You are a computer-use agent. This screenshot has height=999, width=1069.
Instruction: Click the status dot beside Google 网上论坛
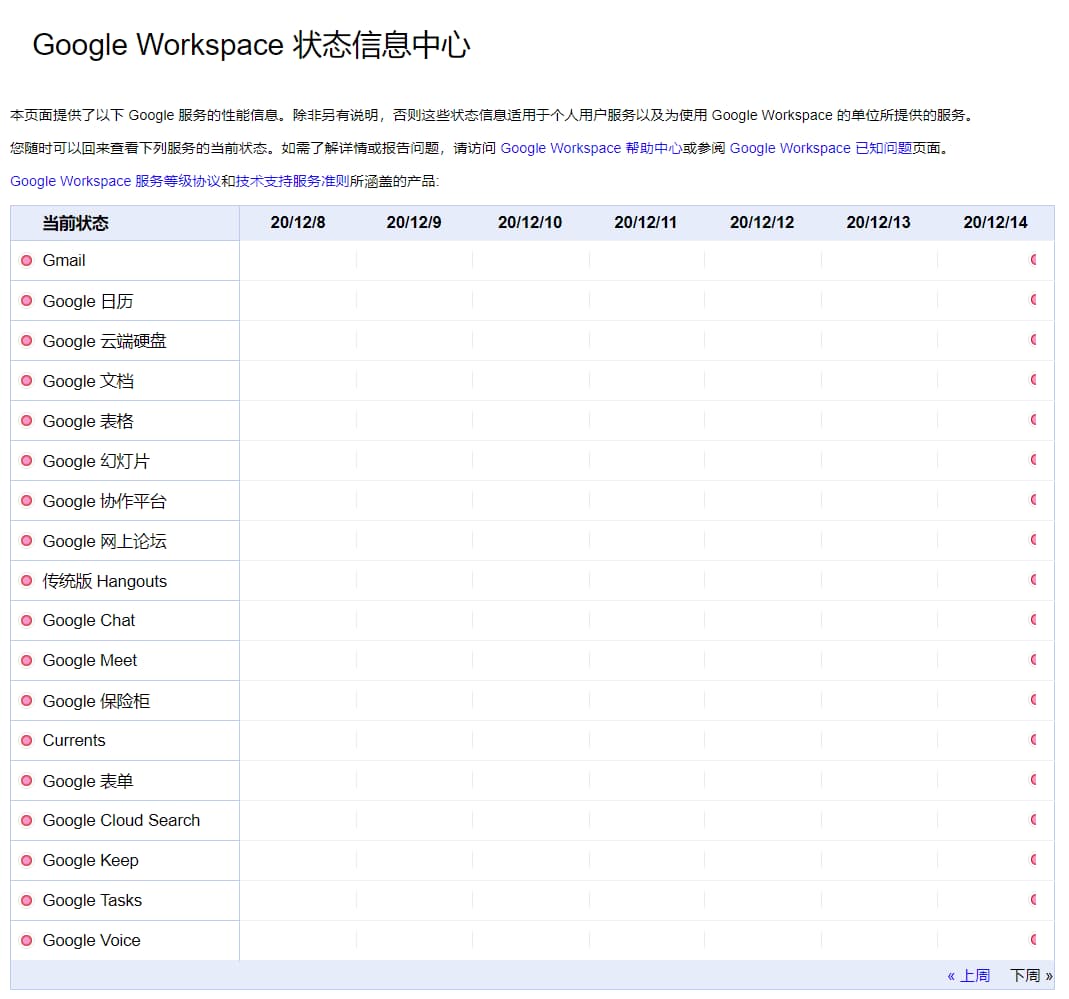click(27, 541)
